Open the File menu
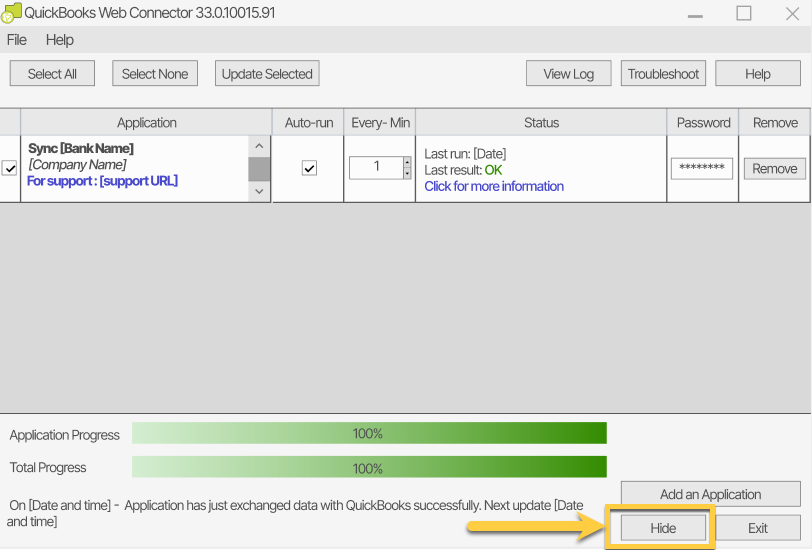The width and height of the screenshot is (812, 550). coord(17,40)
